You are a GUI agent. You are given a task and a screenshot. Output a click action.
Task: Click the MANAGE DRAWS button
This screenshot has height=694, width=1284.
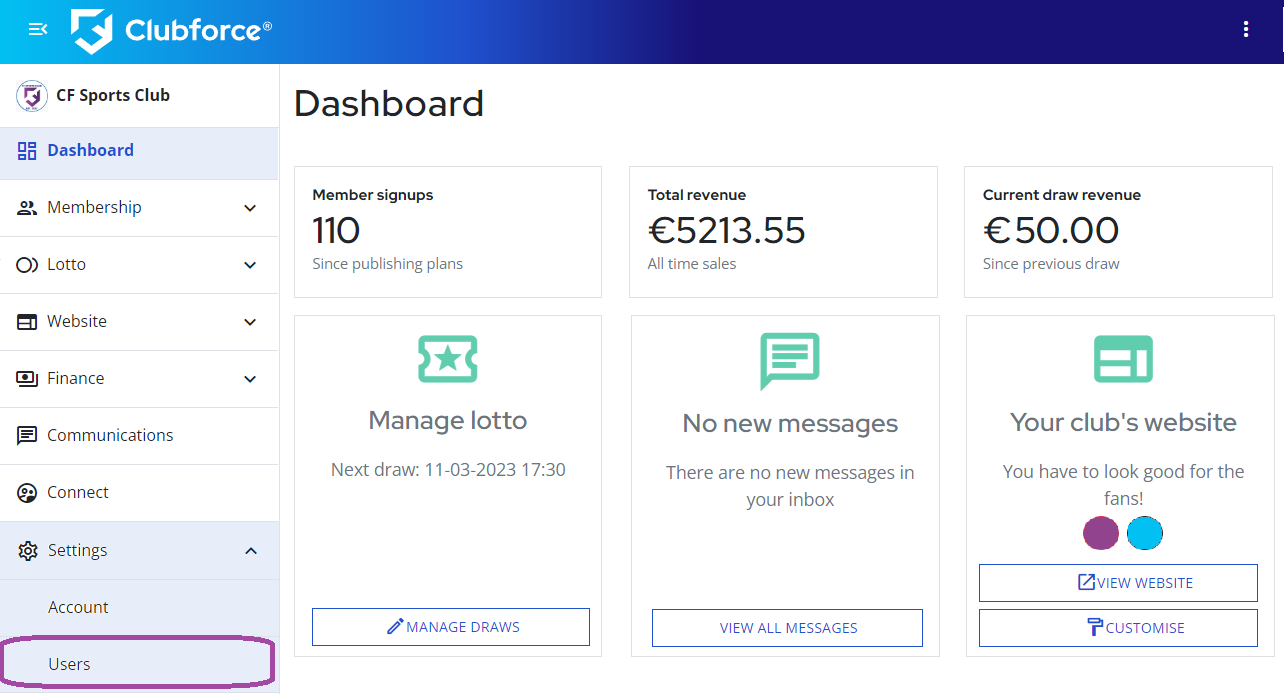pyautogui.click(x=451, y=627)
